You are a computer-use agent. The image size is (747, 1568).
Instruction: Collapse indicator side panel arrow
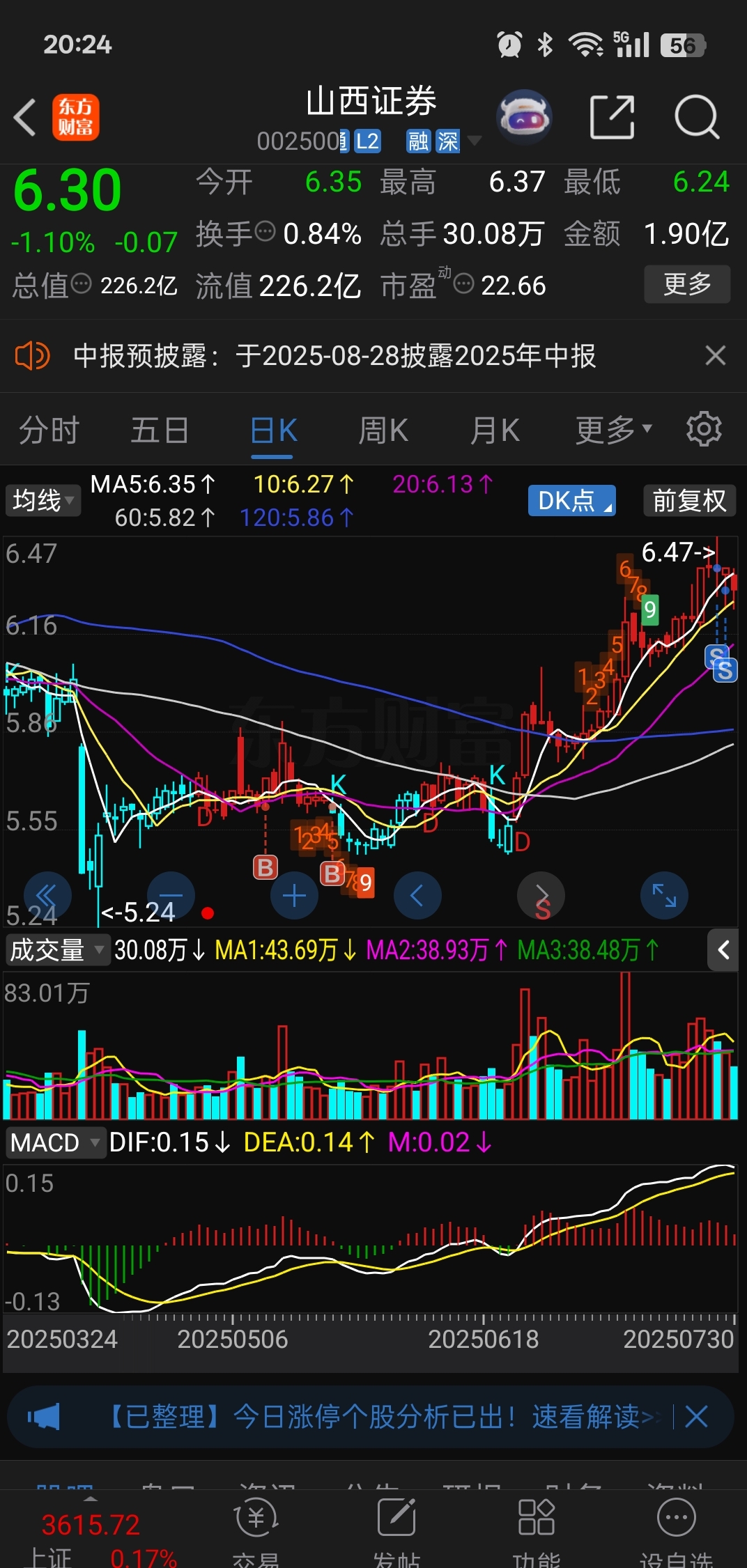coord(723,949)
